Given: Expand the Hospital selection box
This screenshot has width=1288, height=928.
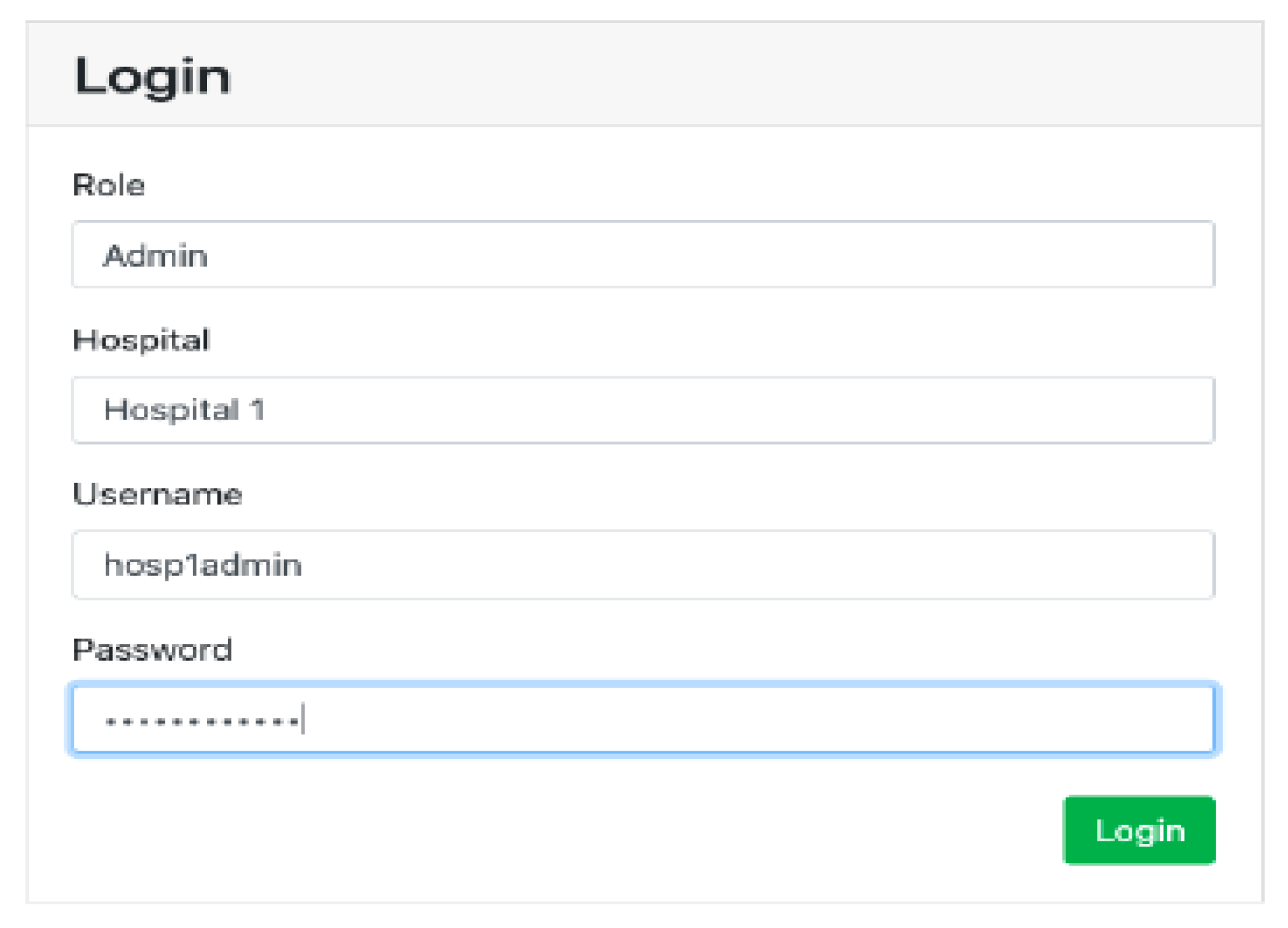Looking at the screenshot, I should [642, 410].
